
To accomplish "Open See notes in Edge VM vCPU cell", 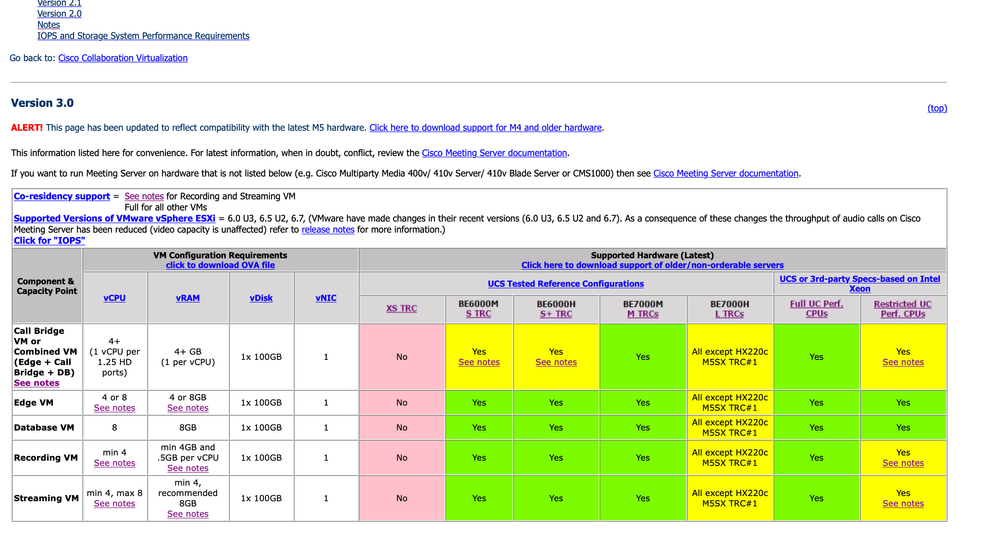I will [115, 408].
